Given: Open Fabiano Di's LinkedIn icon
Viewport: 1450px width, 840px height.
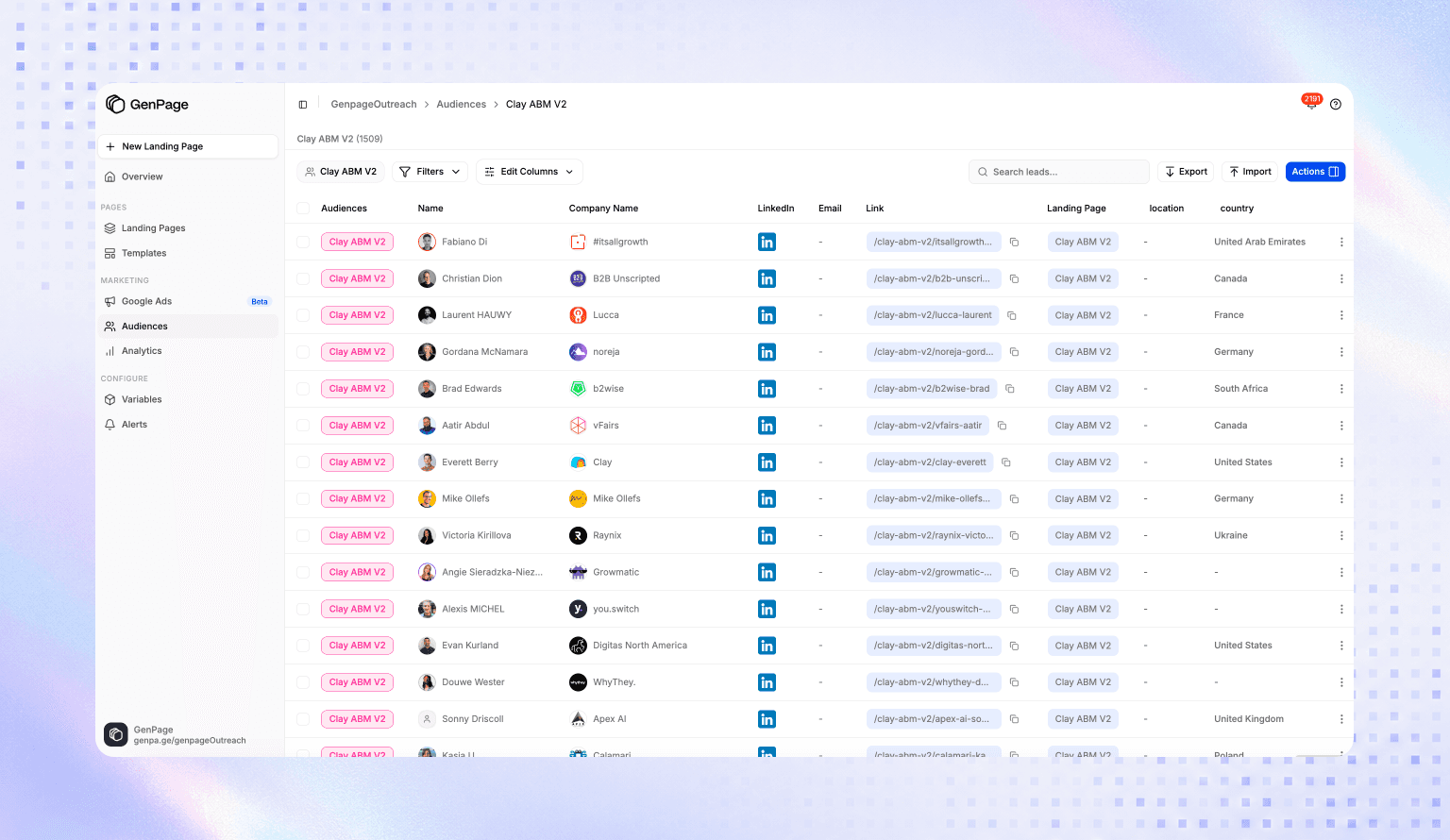Looking at the screenshot, I should click(x=767, y=243).
